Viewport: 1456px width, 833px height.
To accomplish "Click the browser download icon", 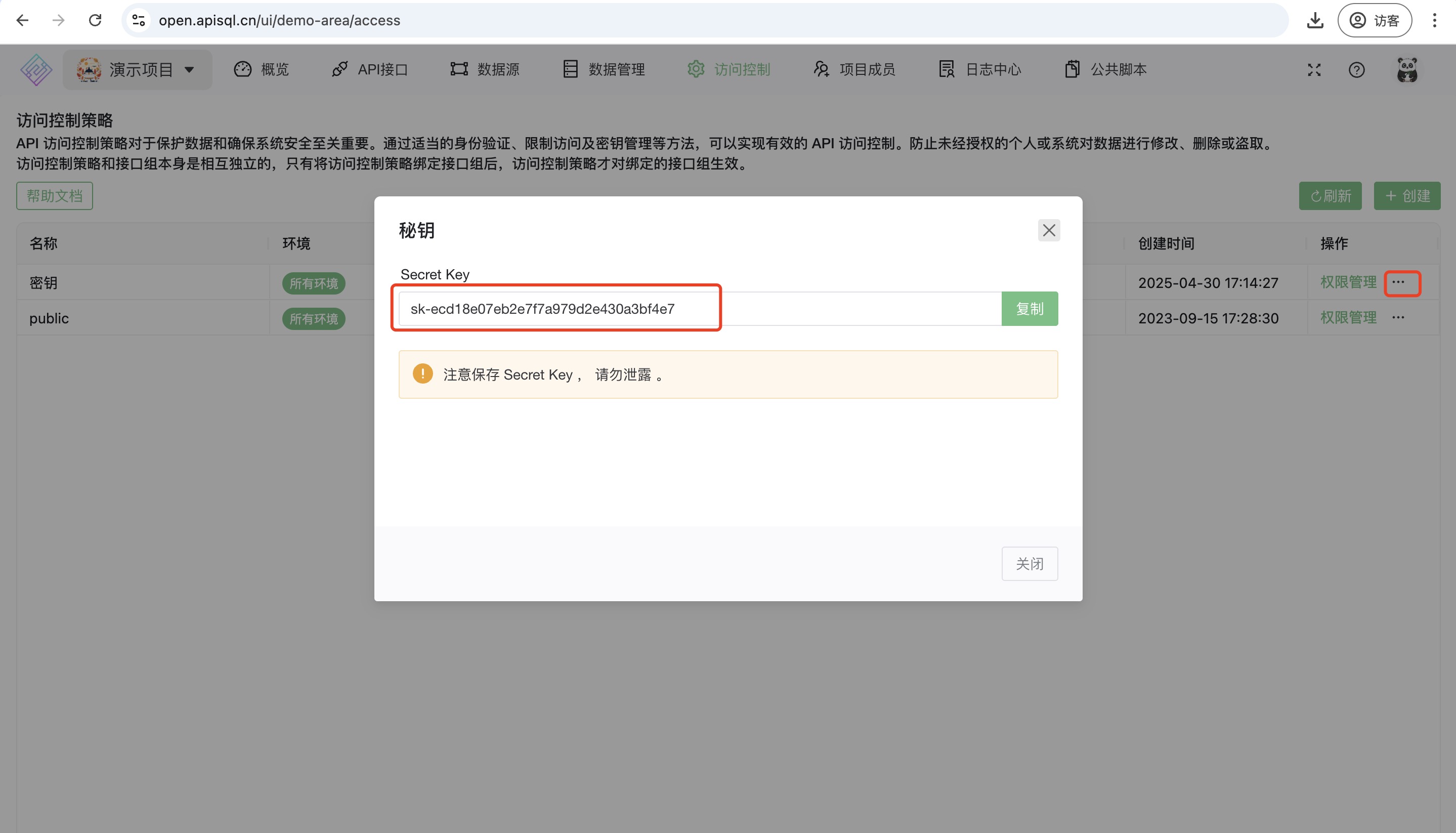I will (x=1315, y=20).
